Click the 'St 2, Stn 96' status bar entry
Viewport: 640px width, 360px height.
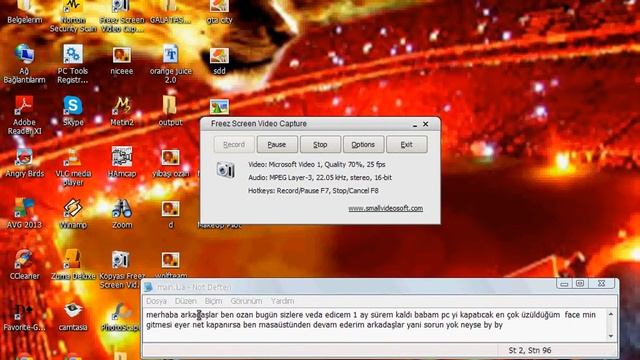[530, 350]
